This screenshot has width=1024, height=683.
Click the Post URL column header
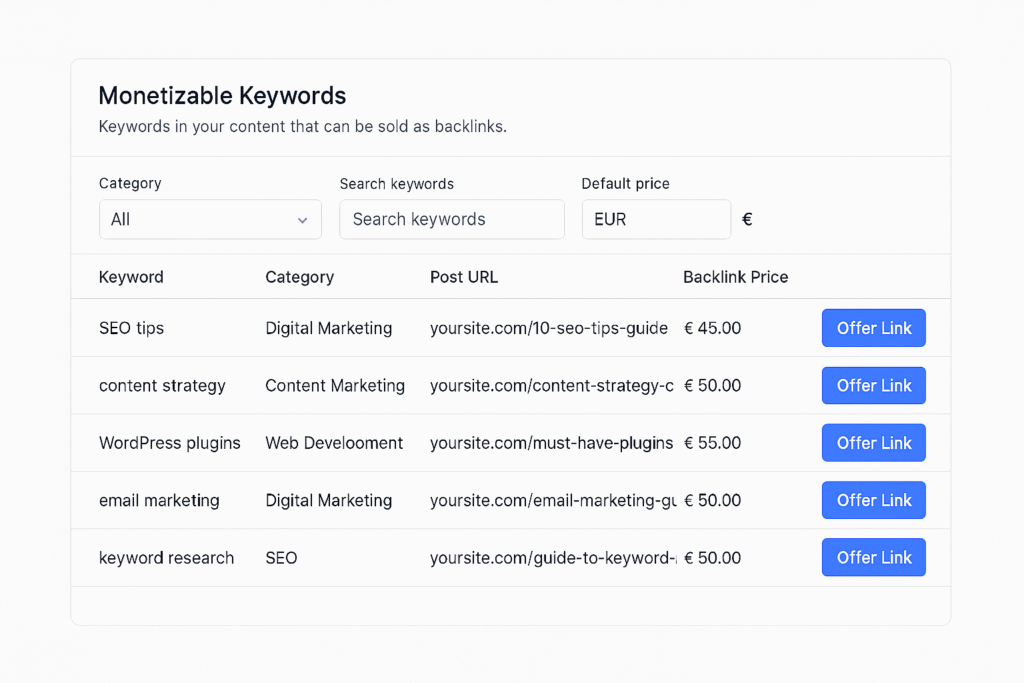pyautogui.click(x=463, y=277)
